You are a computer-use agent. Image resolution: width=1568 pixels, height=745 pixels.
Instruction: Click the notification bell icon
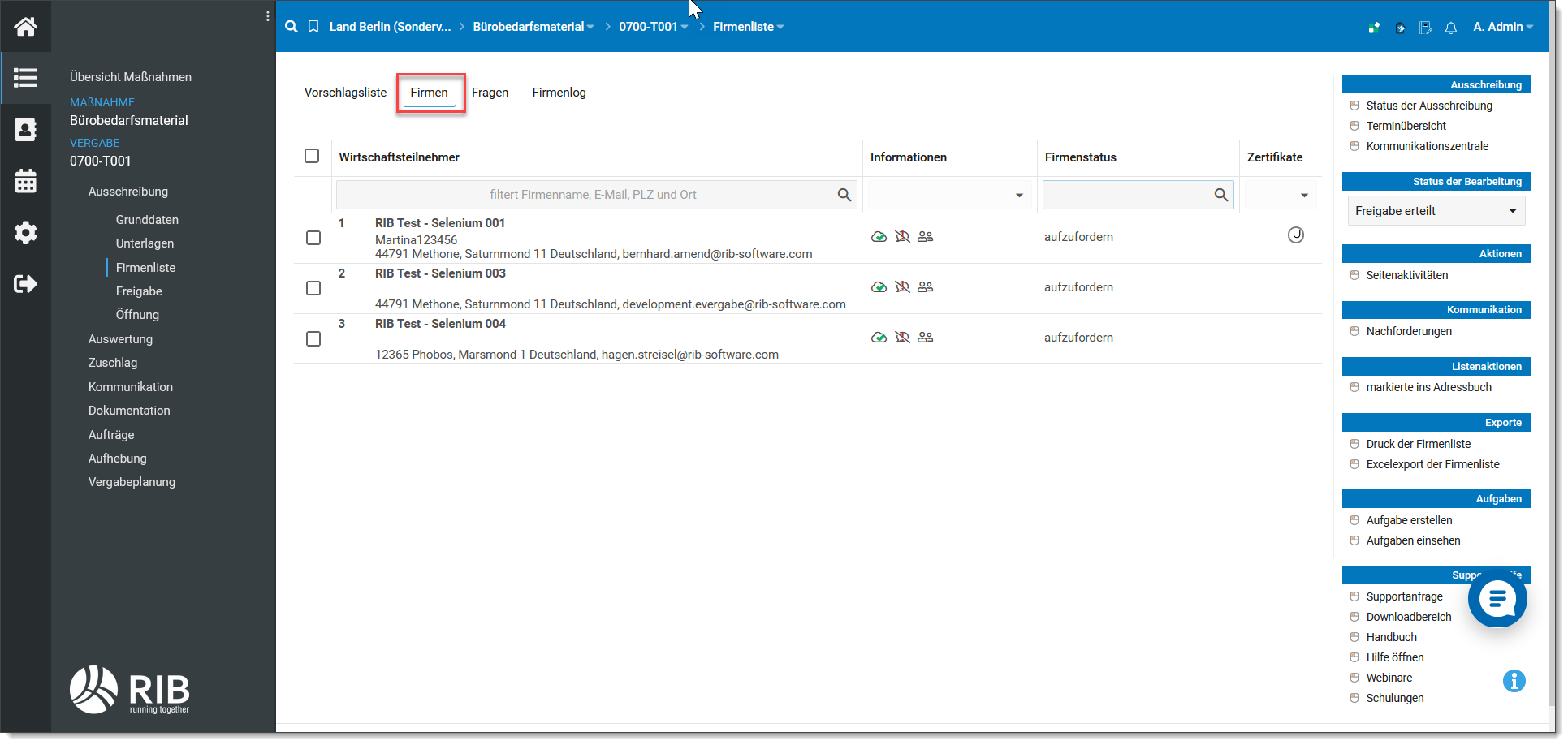pyautogui.click(x=1451, y=28)
